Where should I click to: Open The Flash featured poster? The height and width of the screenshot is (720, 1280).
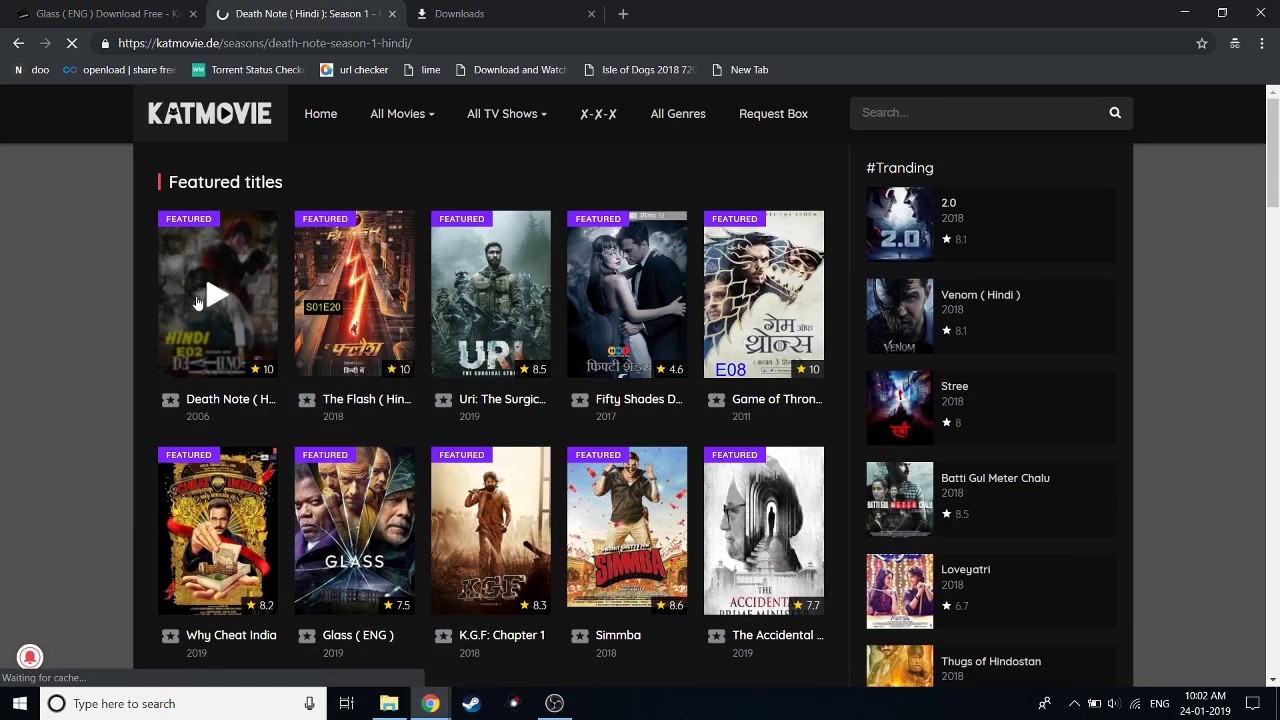point(354,294)
